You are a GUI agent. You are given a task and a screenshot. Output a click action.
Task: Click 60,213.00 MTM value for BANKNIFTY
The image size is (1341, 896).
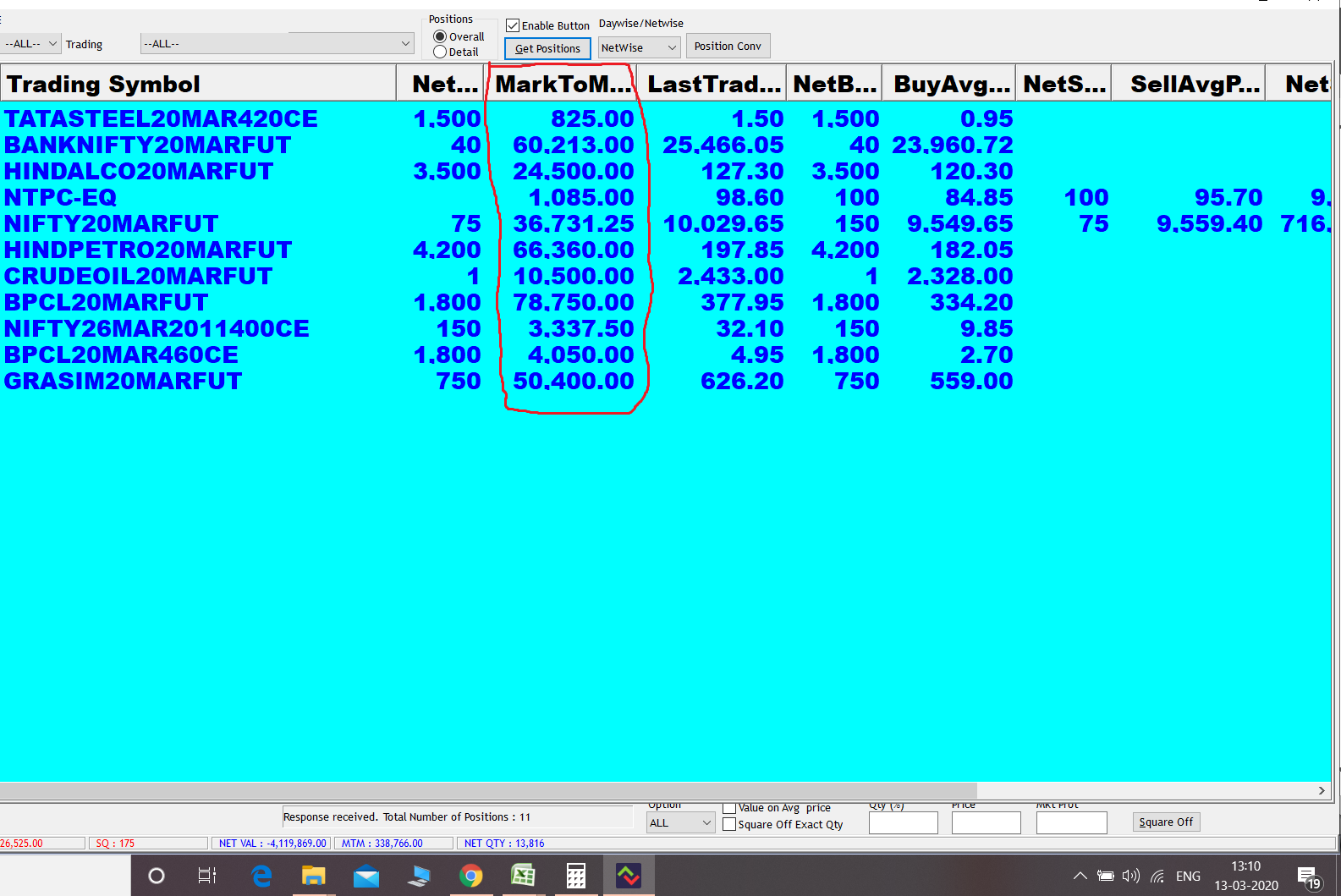tap(574, 145)
